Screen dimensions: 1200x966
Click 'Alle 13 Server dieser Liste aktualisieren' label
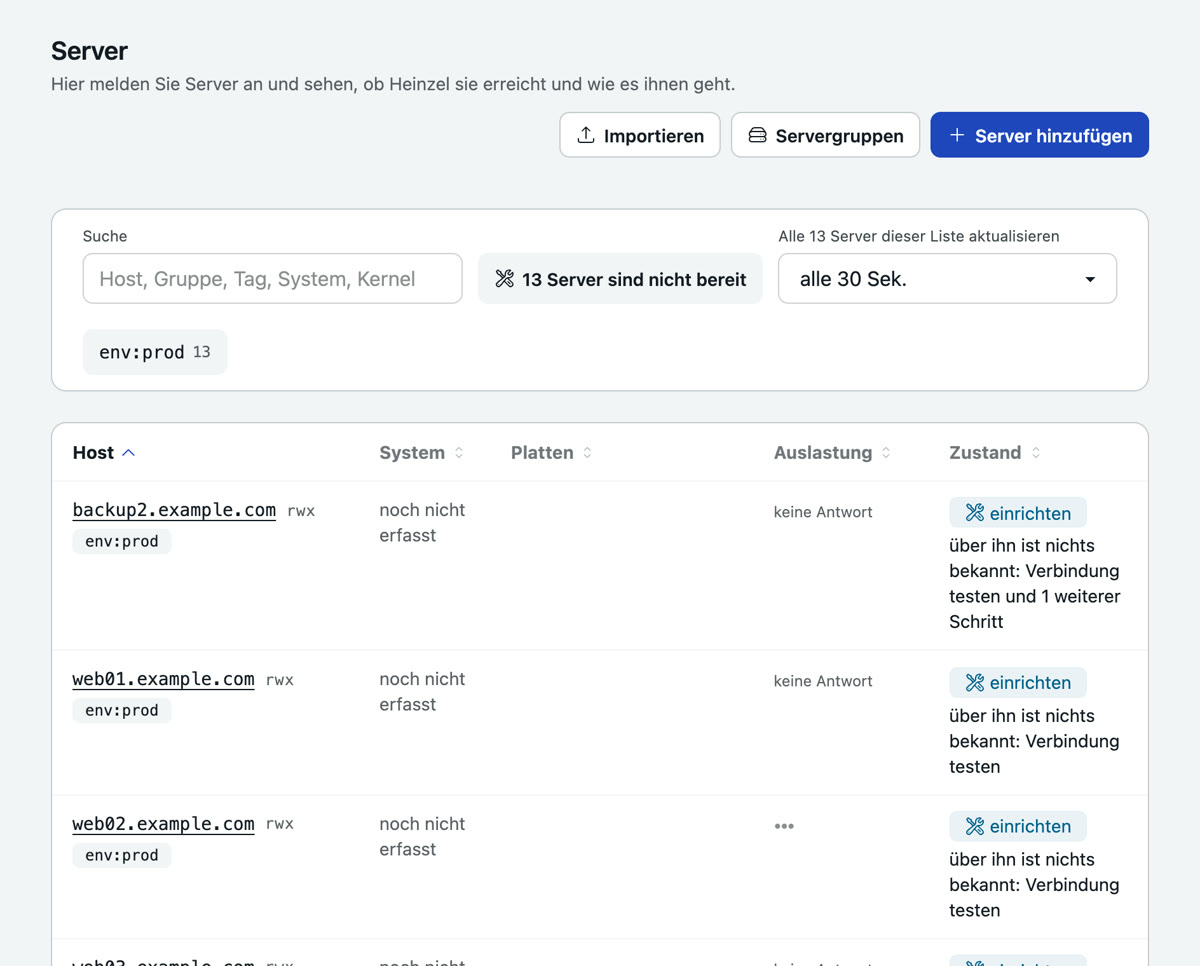[919, 236]
